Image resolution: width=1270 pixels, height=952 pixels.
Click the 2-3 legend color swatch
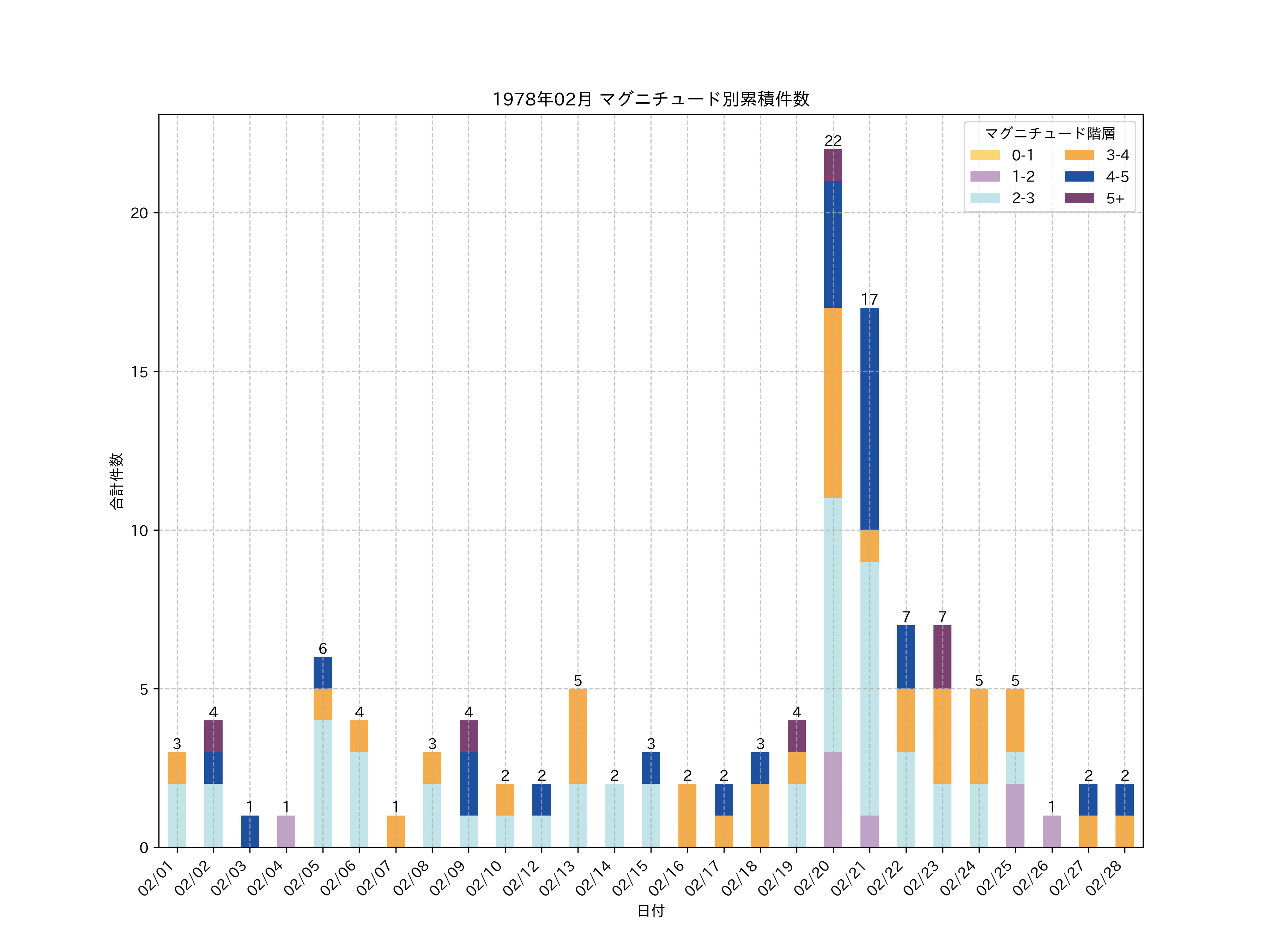985,198
